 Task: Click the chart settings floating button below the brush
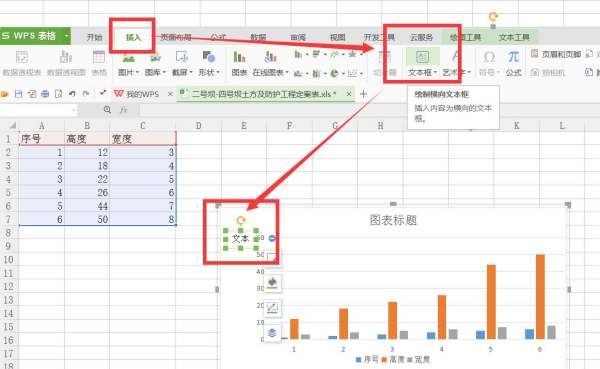[272, 308]
